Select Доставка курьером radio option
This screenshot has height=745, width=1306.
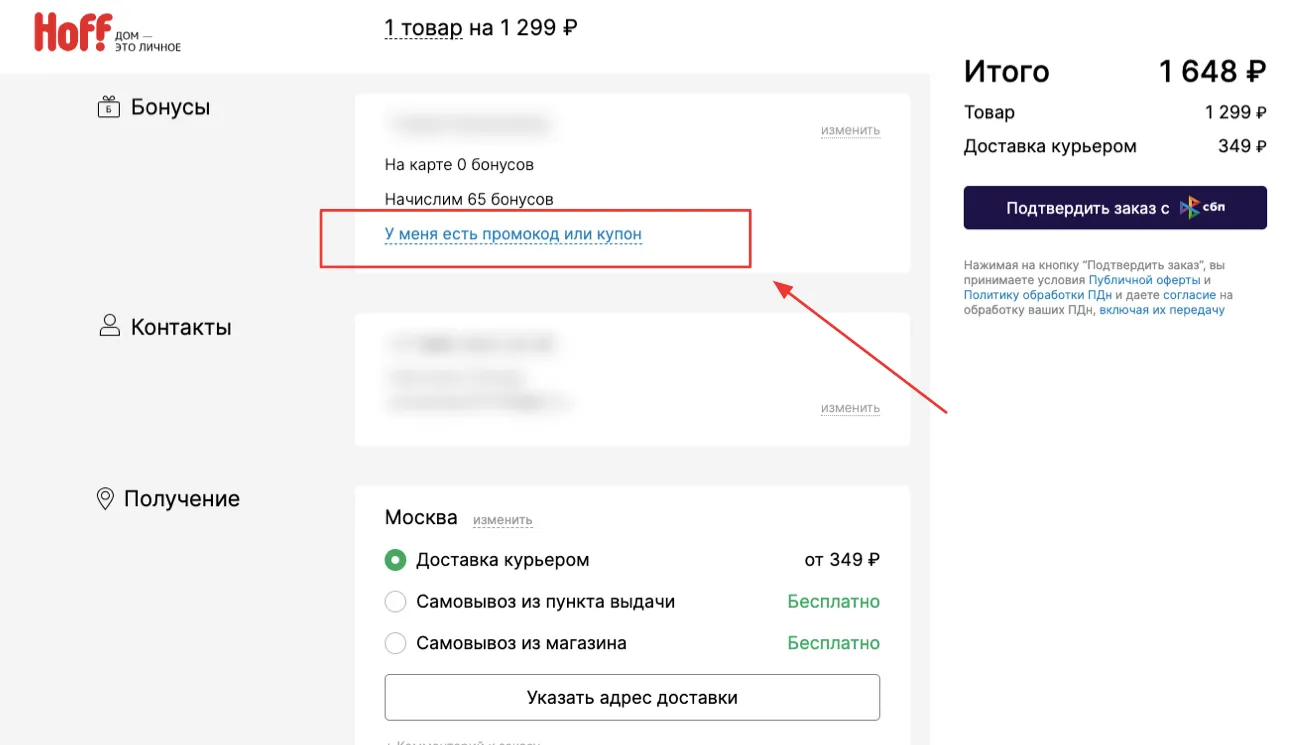click(x=395, y=560)
